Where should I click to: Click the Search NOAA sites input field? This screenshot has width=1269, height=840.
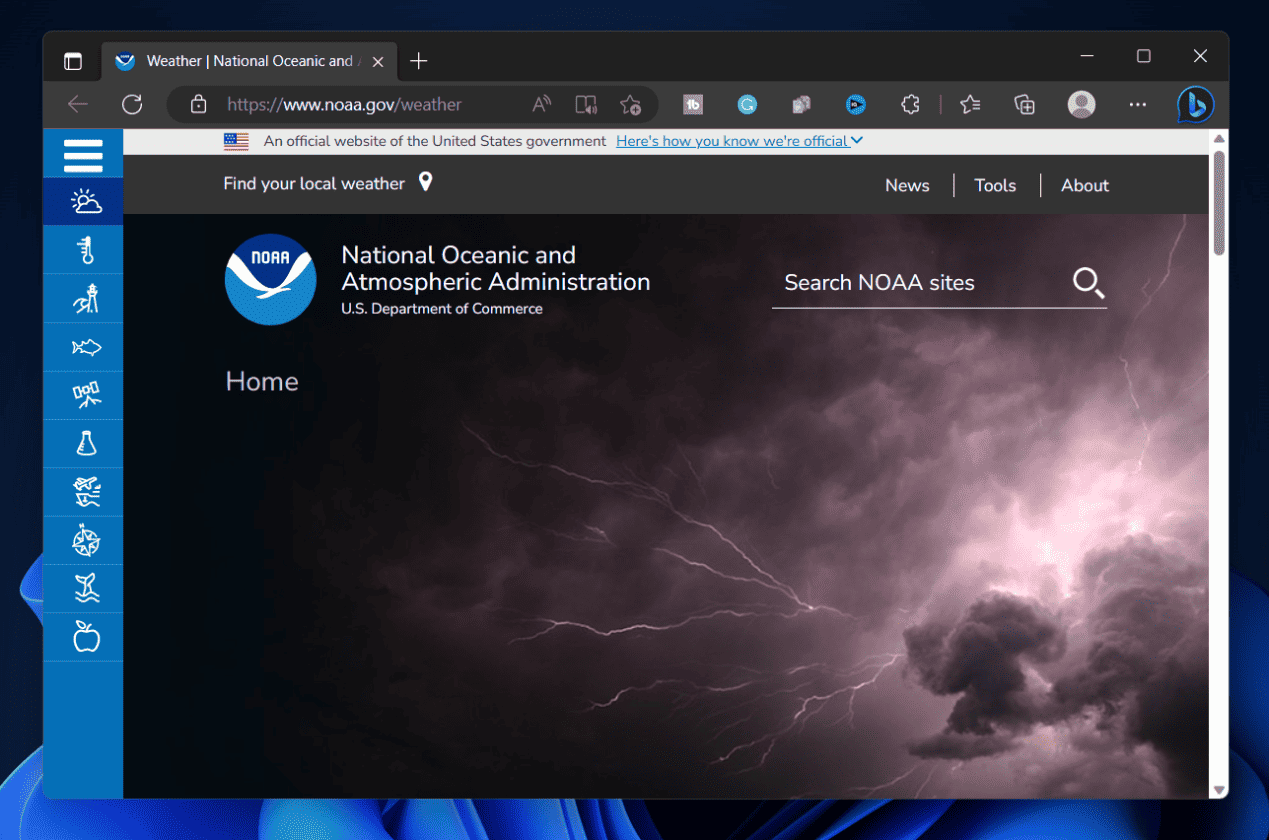point(900,283)
